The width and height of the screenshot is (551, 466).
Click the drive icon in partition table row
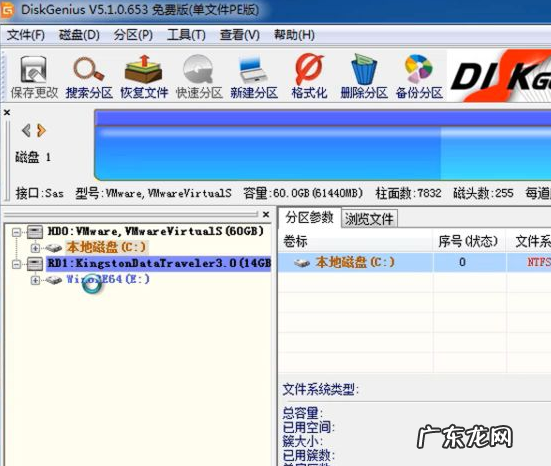302,263
